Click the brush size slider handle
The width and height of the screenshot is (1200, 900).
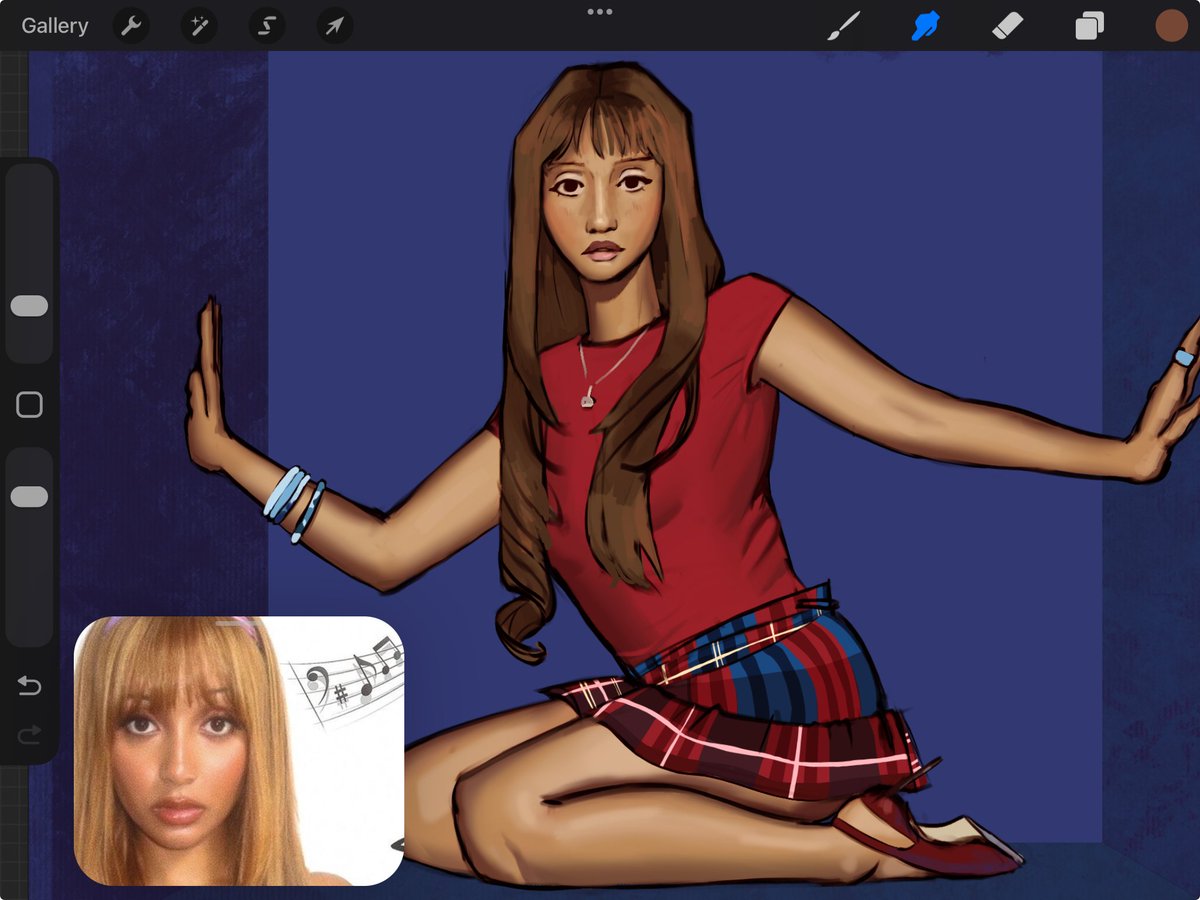tap(29, 306)
